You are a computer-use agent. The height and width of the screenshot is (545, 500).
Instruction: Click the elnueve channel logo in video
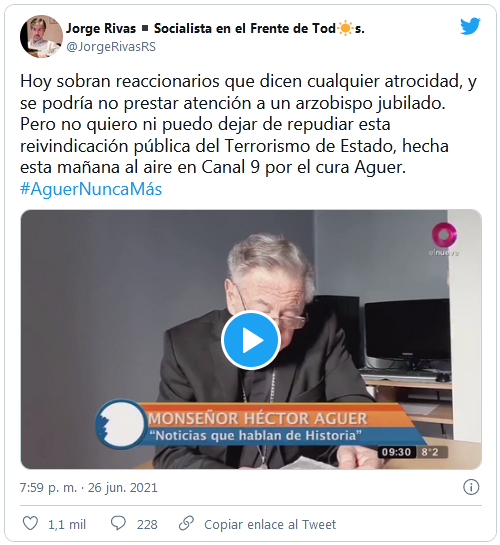(x=444, y=239)
